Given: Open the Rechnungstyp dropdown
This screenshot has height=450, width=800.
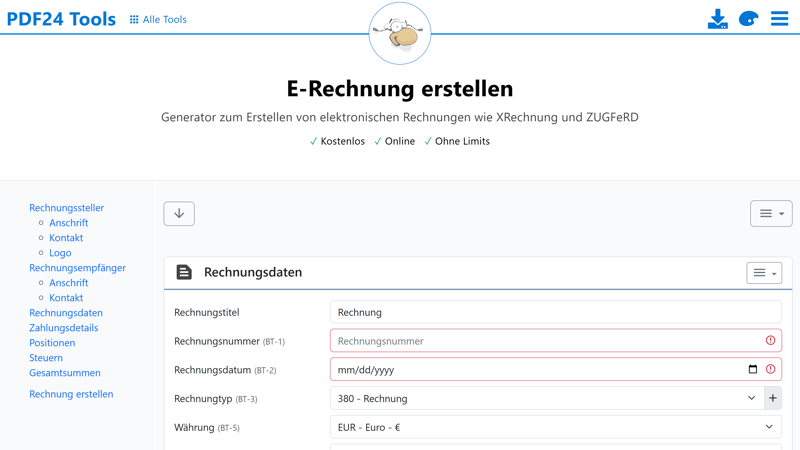Looking at the screenshot, I should [x=545, y=398].
